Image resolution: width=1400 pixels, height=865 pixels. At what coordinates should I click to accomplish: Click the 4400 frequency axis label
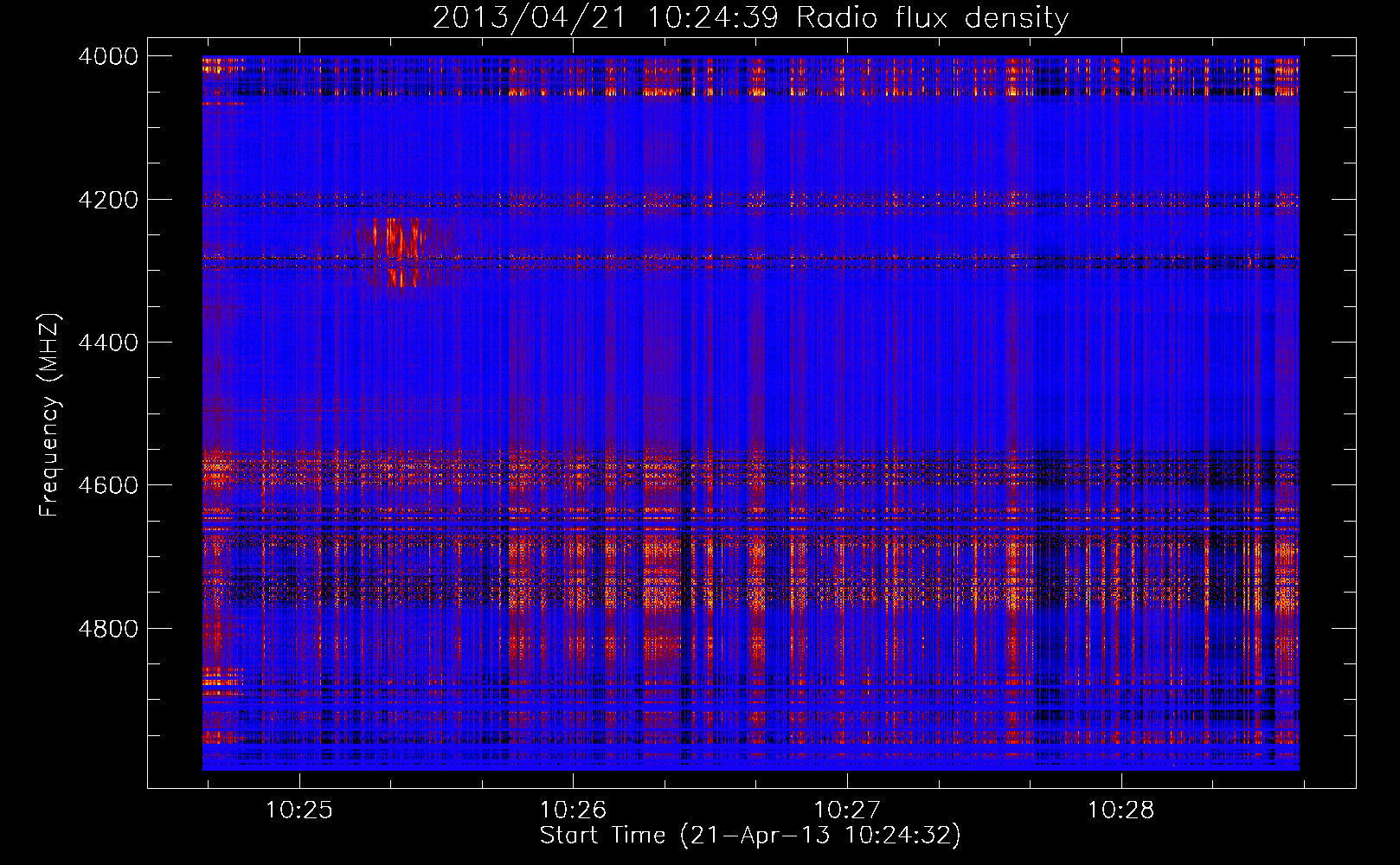point(108,343)
